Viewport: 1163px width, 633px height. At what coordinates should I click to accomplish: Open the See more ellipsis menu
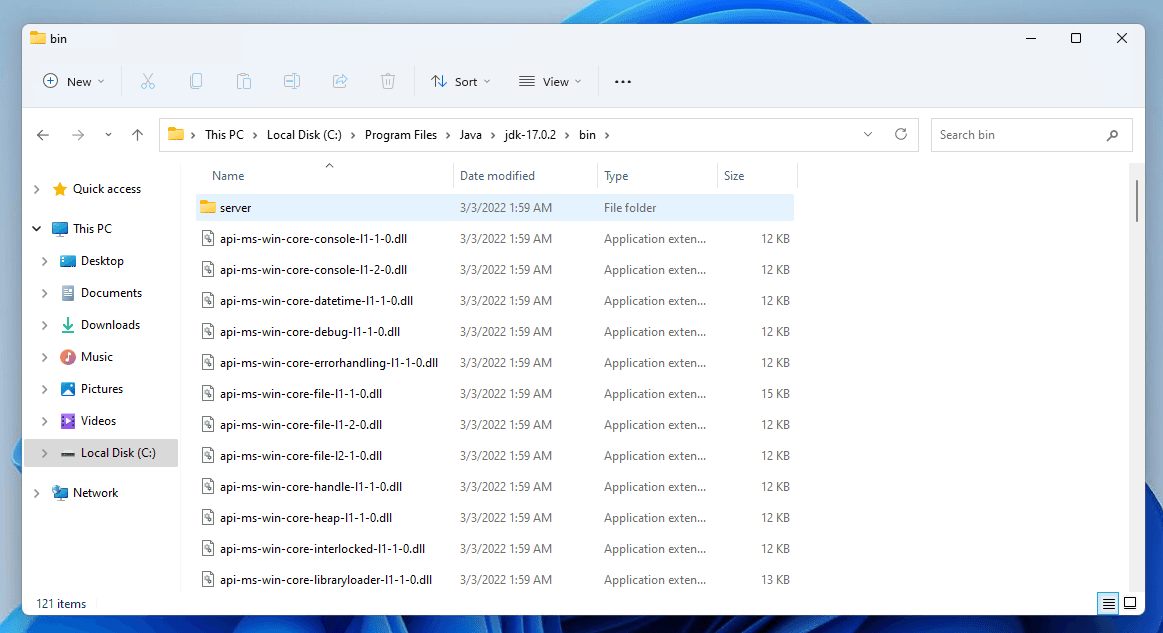tap(623, 82)
